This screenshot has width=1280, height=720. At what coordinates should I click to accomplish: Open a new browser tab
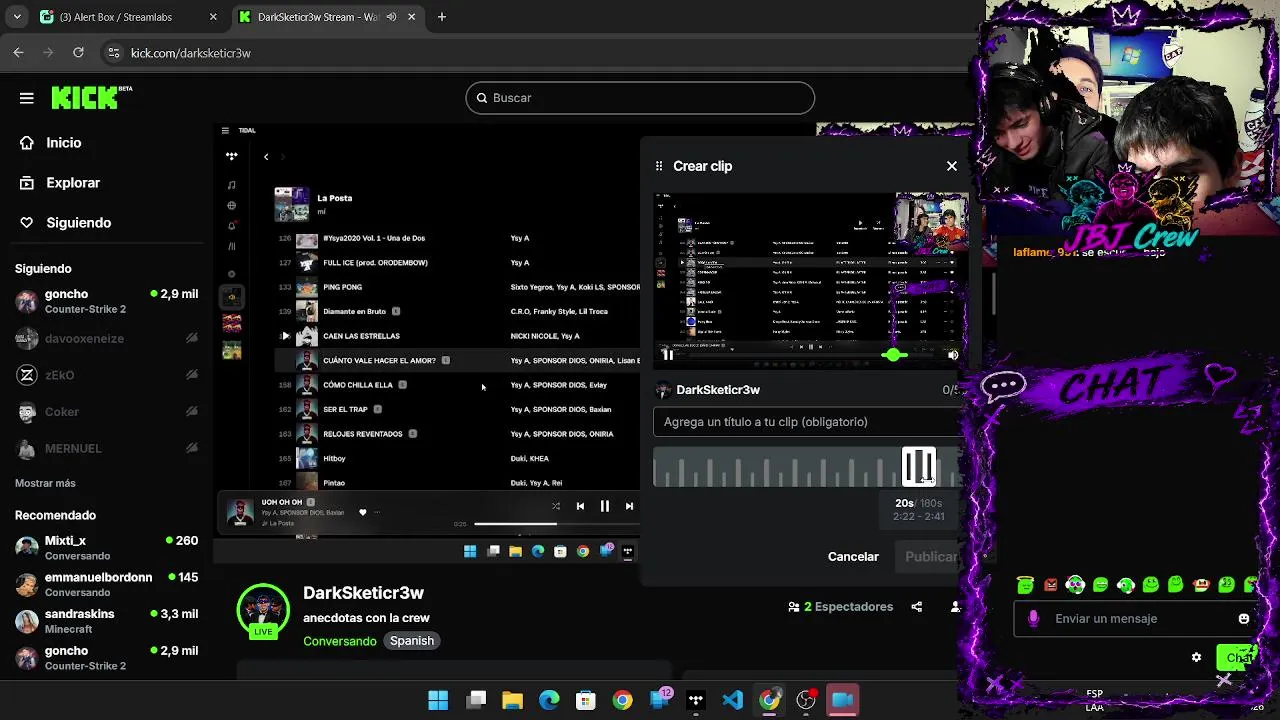point(442,17)
